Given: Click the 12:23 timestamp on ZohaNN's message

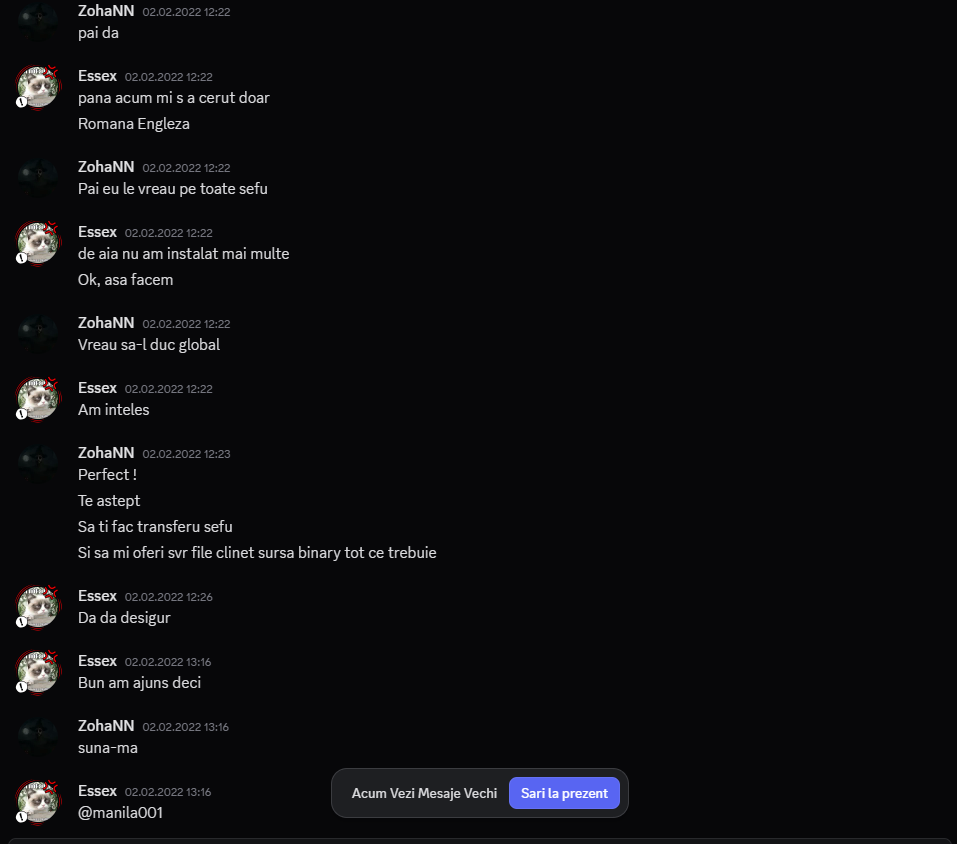Looking at the screenshot, I should [x=186, y=454].
